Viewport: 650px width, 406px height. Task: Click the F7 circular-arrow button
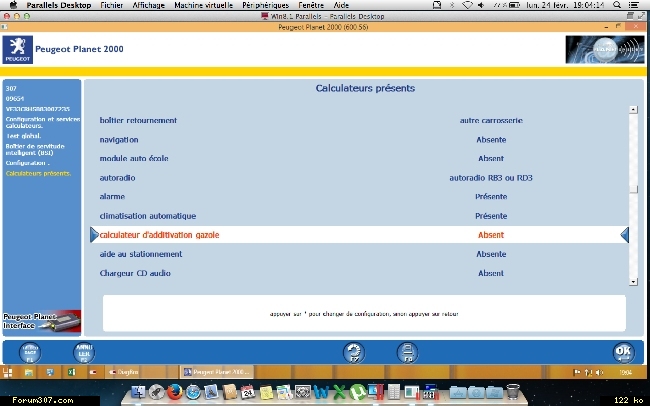[x=354, y=353]
